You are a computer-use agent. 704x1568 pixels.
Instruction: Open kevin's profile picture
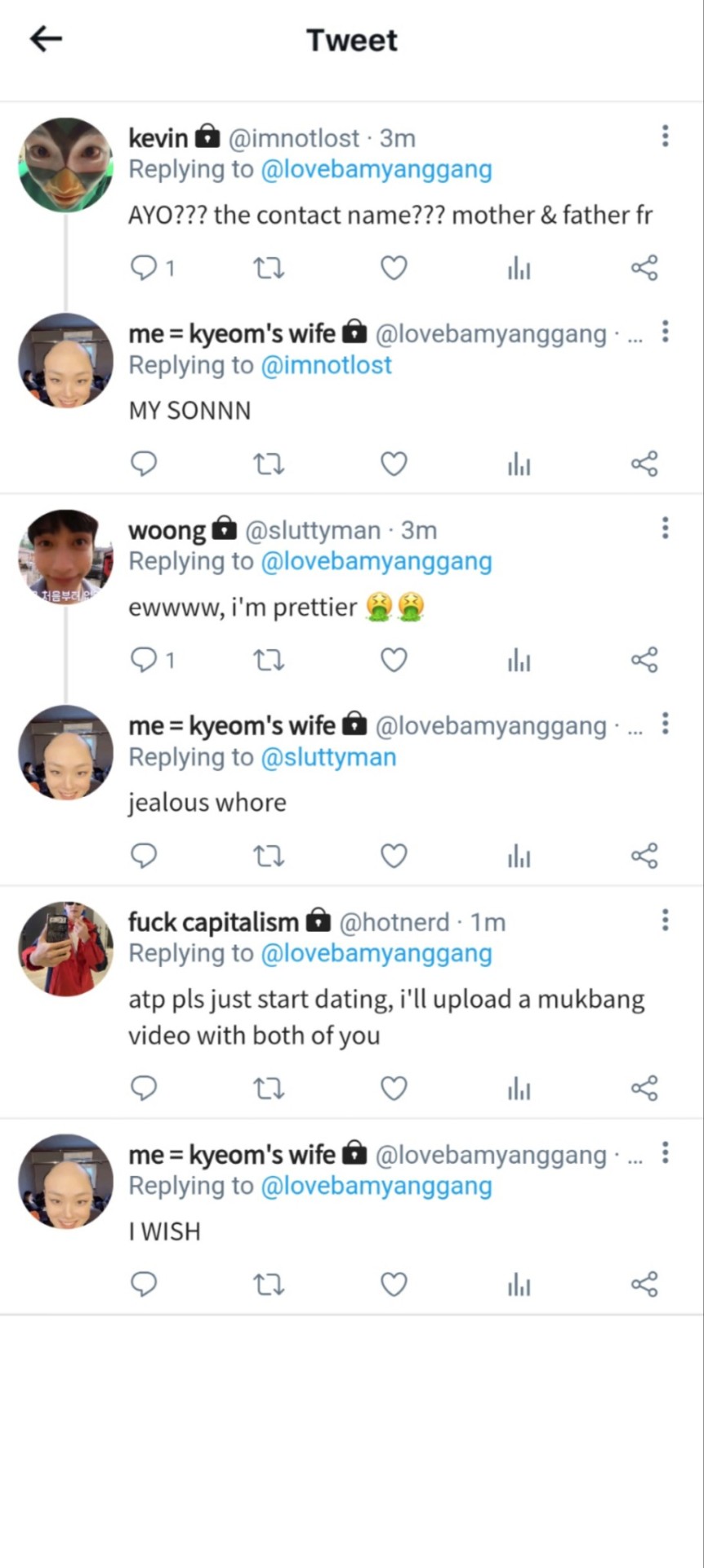(x=66, y=165)
